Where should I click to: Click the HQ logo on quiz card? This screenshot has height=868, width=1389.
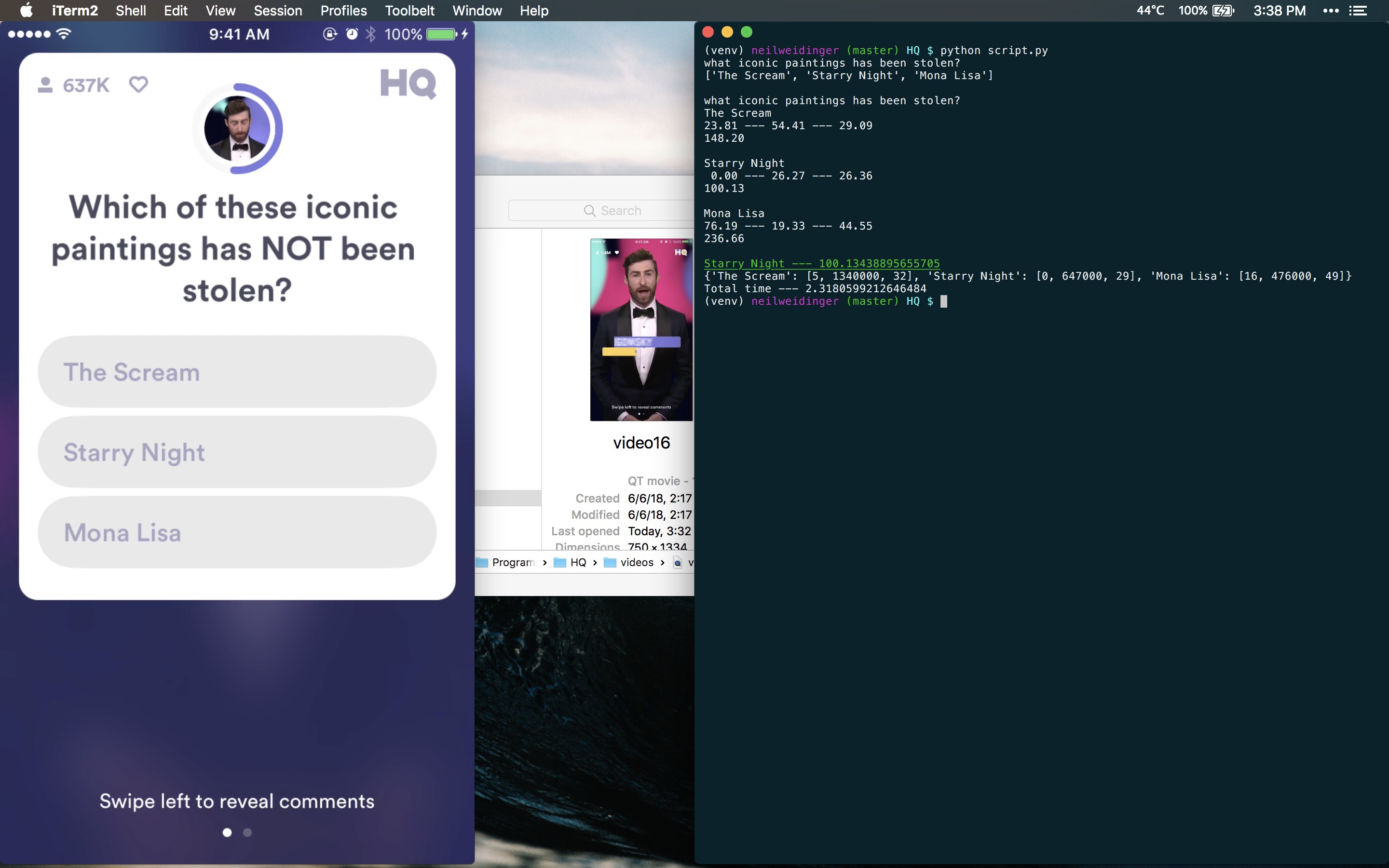408,84
